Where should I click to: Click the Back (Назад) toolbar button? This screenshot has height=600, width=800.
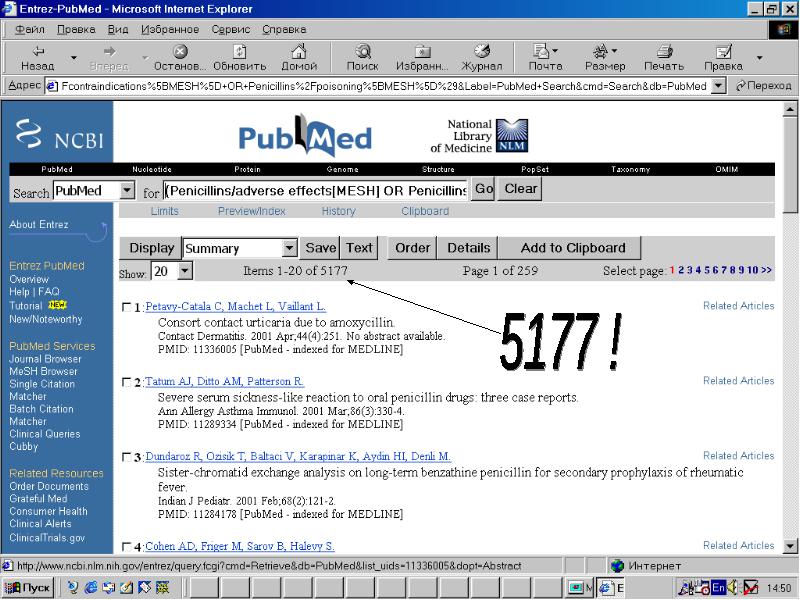(x=38, y=58)
